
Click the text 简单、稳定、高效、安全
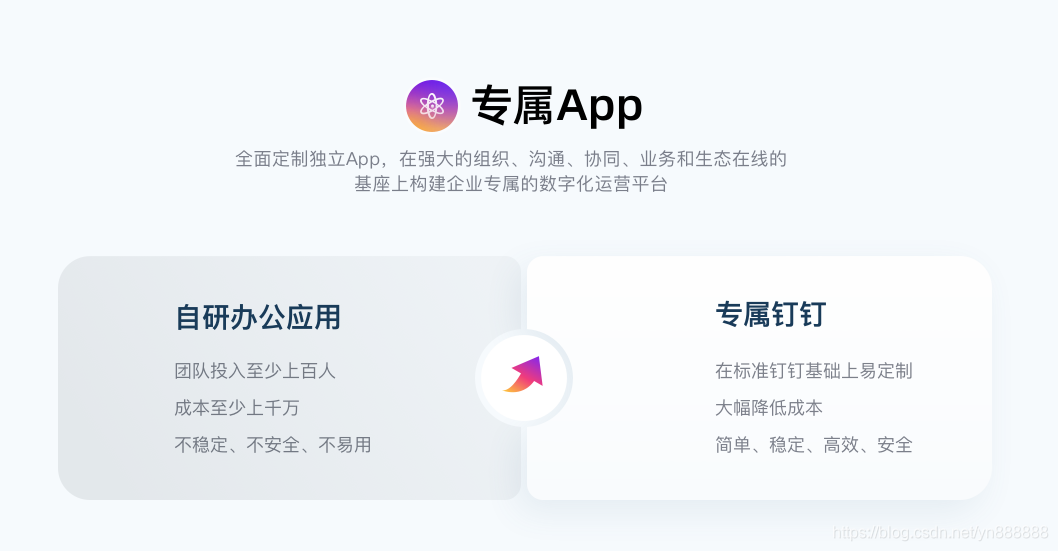[x=814, y=445]
